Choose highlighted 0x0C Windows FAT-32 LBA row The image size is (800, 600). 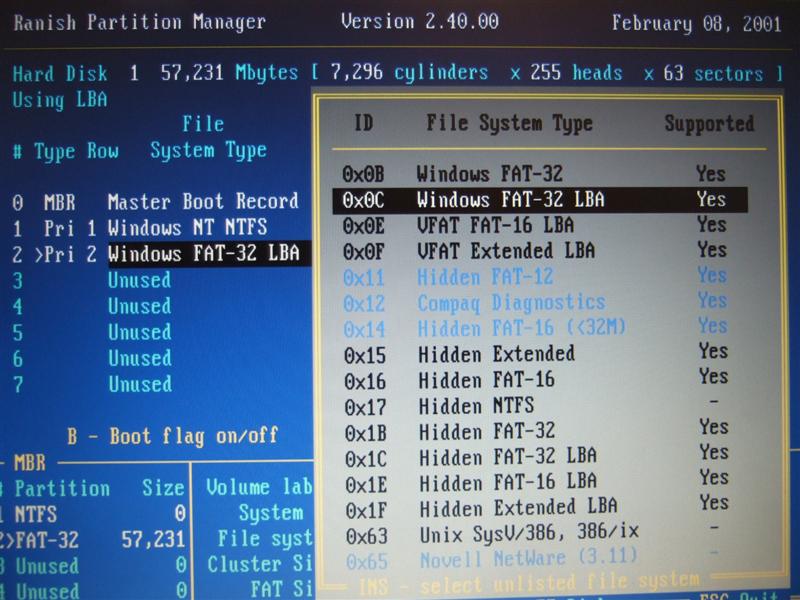pyautogui.click(x=540, y=199)
